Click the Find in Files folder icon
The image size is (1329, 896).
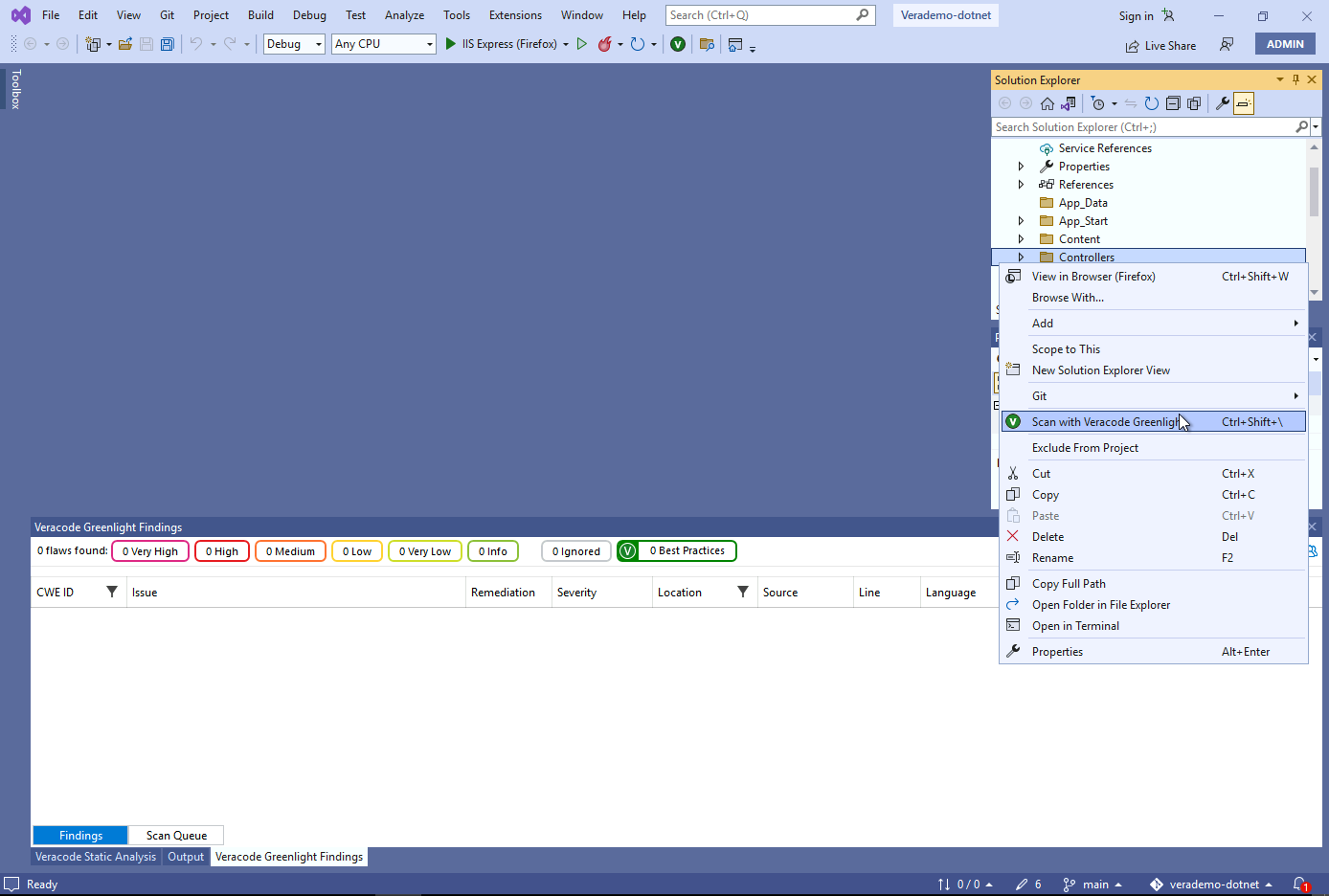pos(707,44)
